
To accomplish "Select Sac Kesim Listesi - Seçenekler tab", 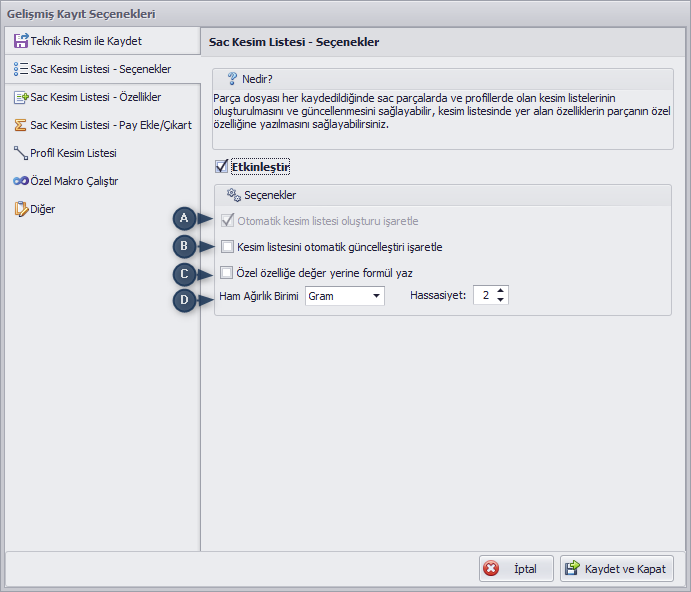I will click(x=103, y=69).
